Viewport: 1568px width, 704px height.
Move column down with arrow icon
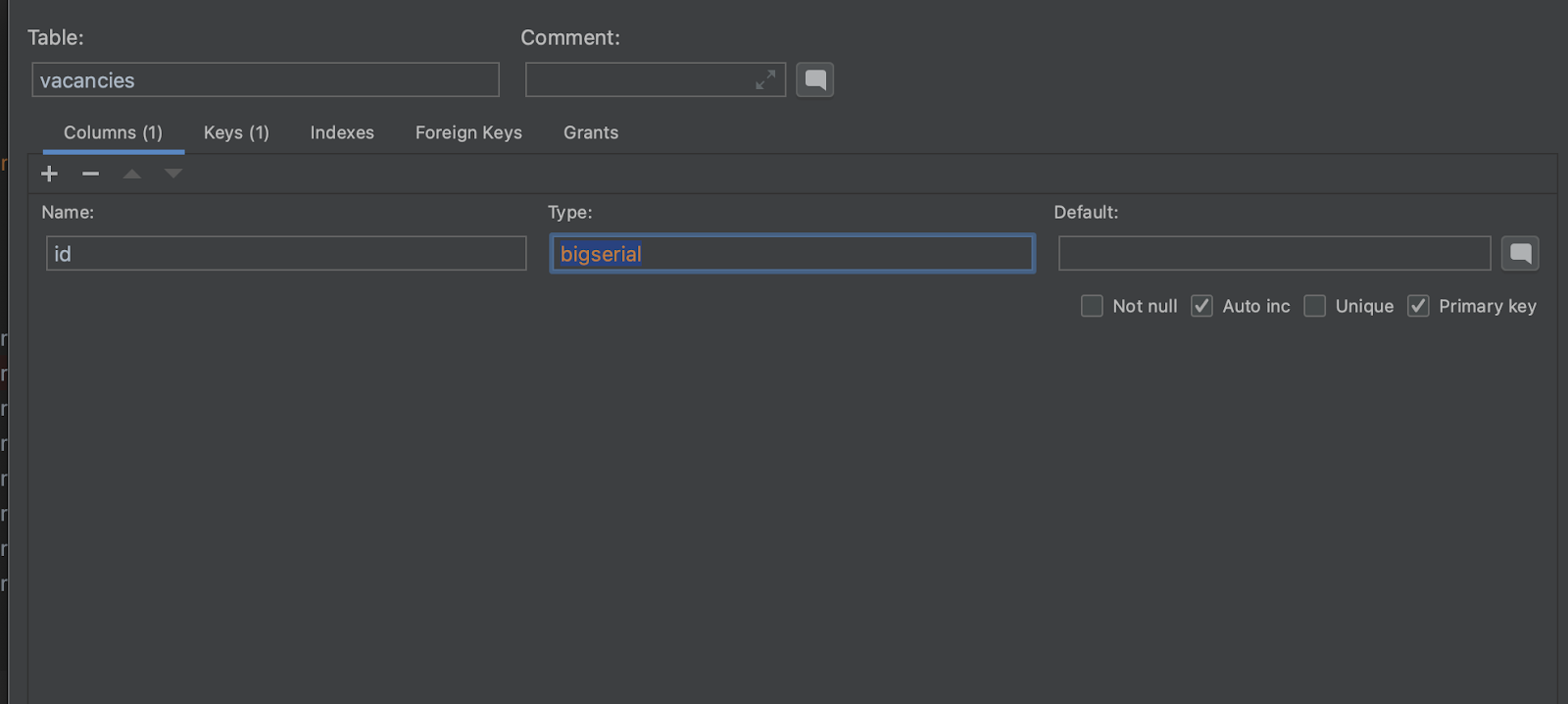173,174
